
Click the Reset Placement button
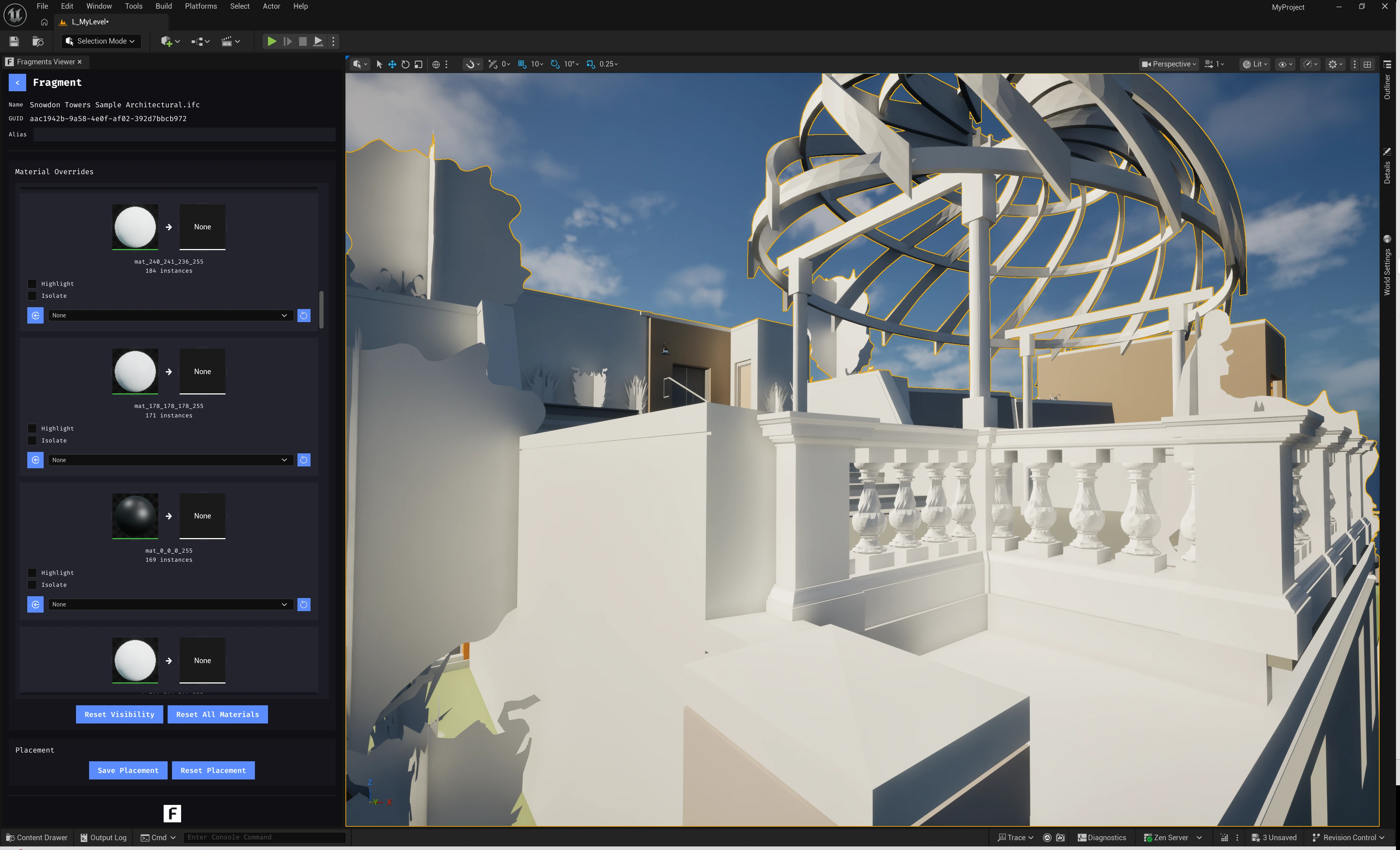213,770
